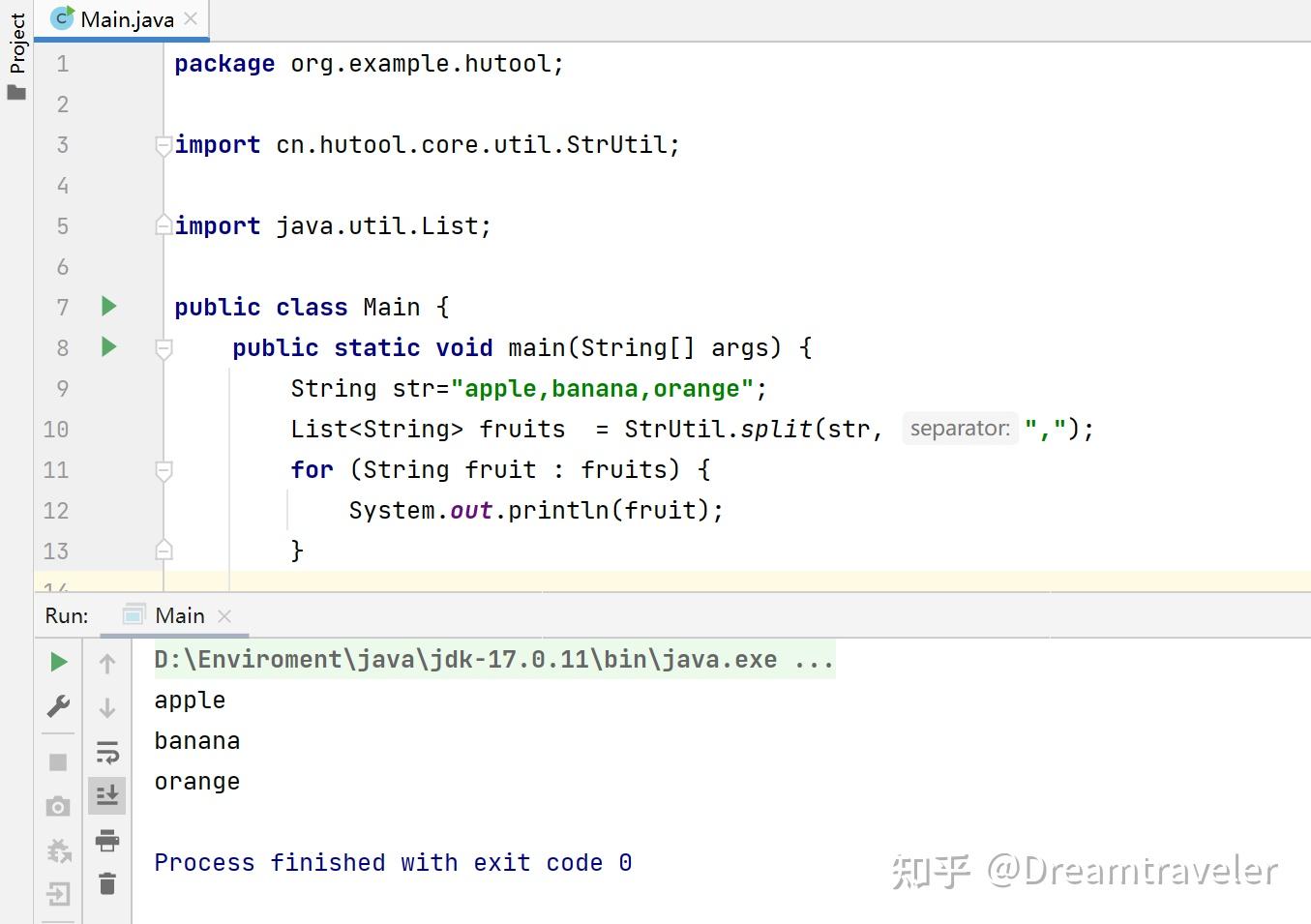This screenshot has height=924, width=1311.
Task: Click the green Rerun button in Run panel
Action: click(58, 662)
